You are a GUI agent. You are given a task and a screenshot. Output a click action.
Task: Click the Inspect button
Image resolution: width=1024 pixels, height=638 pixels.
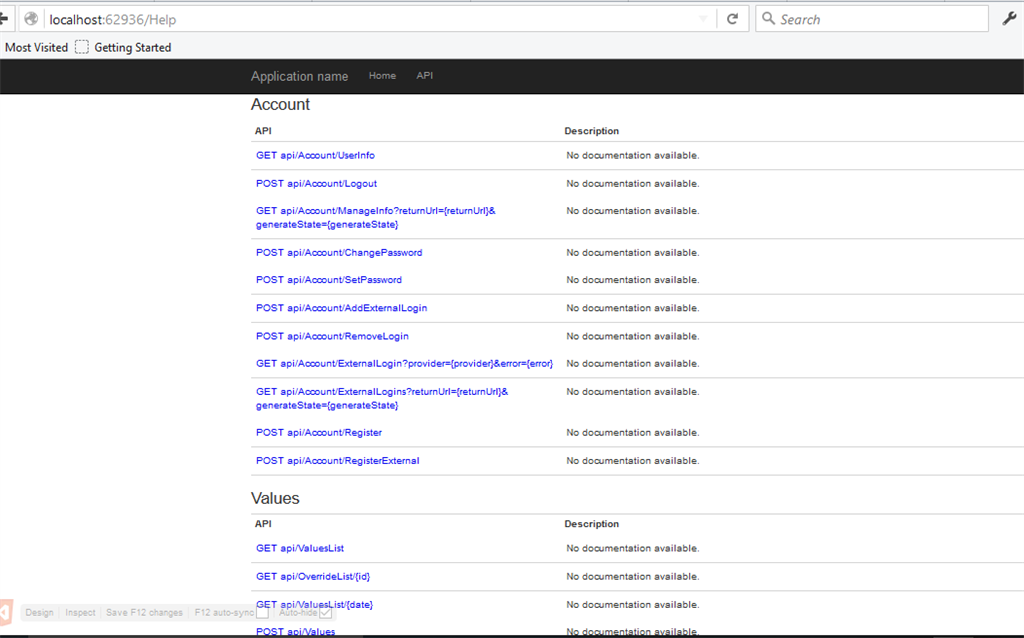(81, 612)
